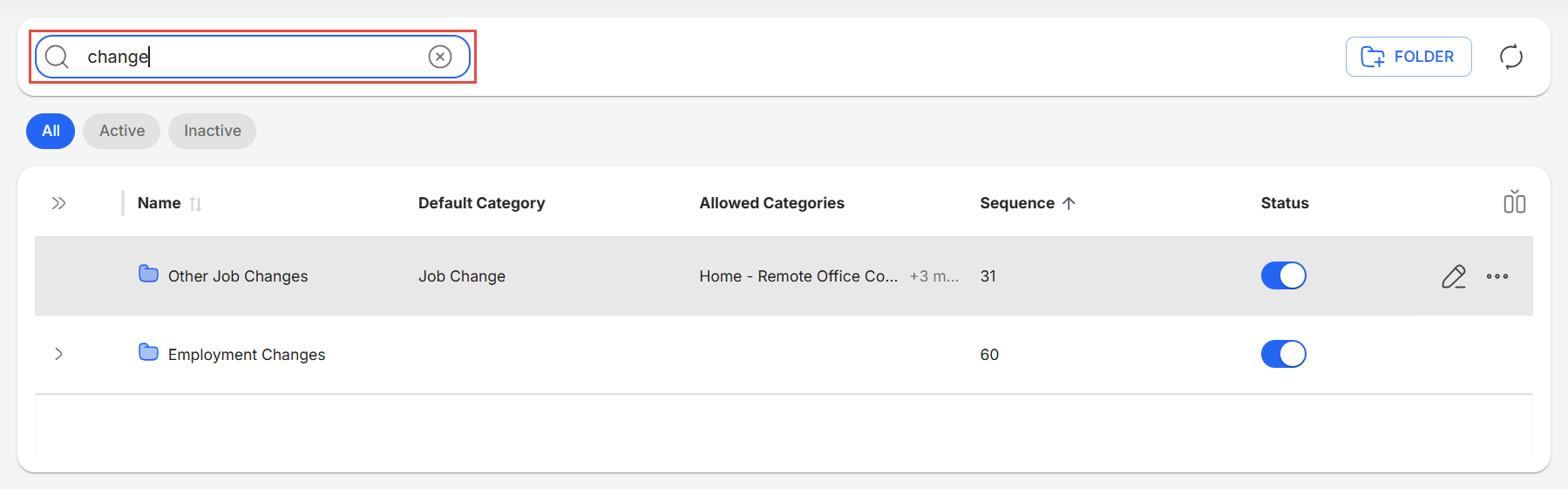Toggle the Other Job Changes status switch
Viewport: 1568px width, 489px height.
pos(1283,275)
